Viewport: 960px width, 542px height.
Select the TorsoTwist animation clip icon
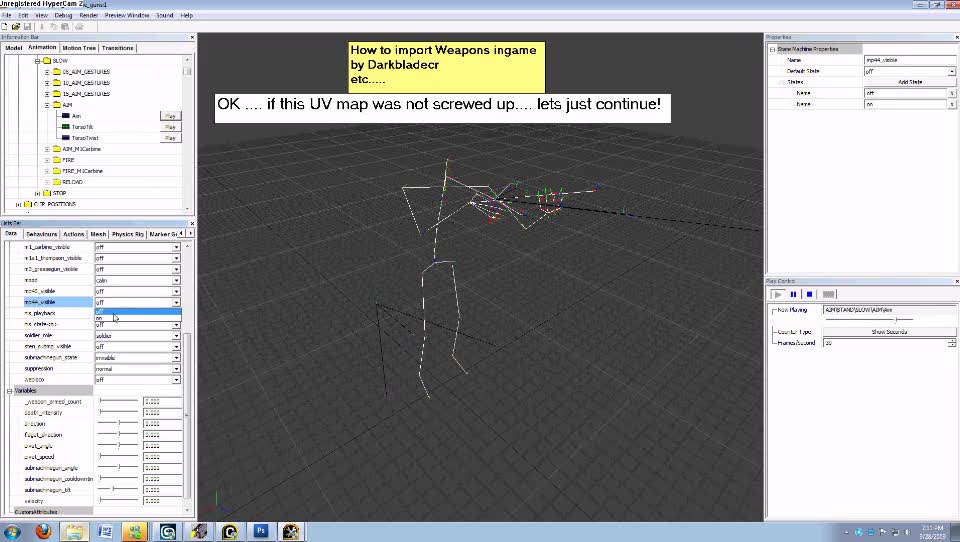coord(66,138)
